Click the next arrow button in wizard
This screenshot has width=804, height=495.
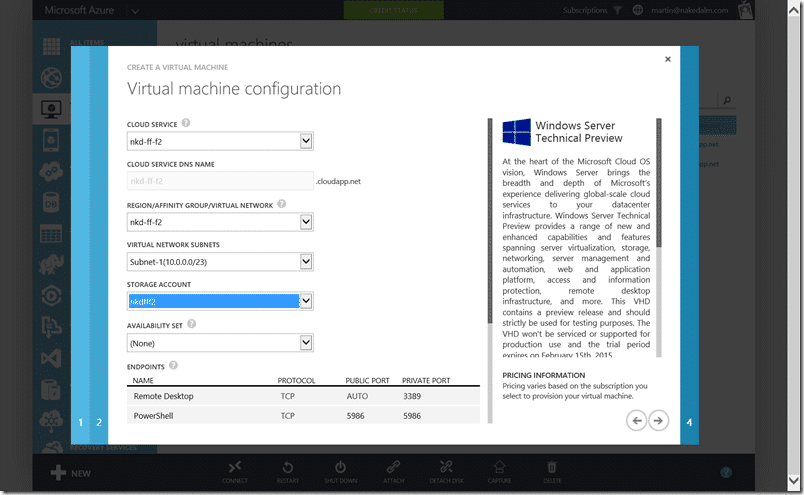658,421
